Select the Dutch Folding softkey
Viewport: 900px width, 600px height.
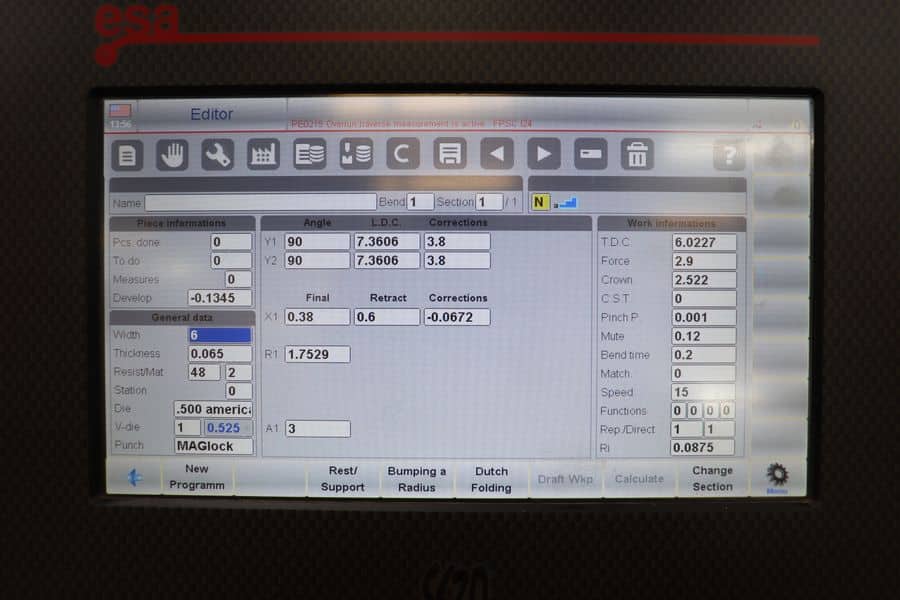tap(491, 479)
